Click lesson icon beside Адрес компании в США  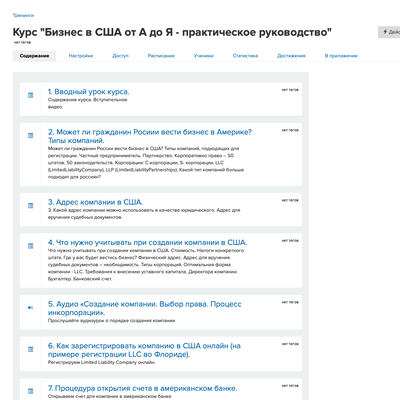click(x=30, y=206)
